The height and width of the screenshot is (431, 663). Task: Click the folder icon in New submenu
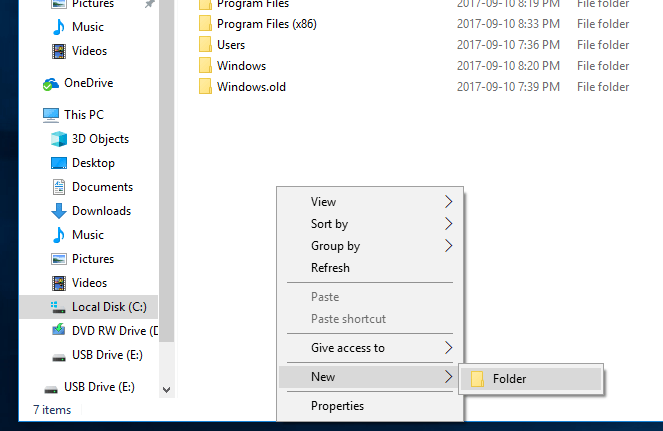click(477, 379)
